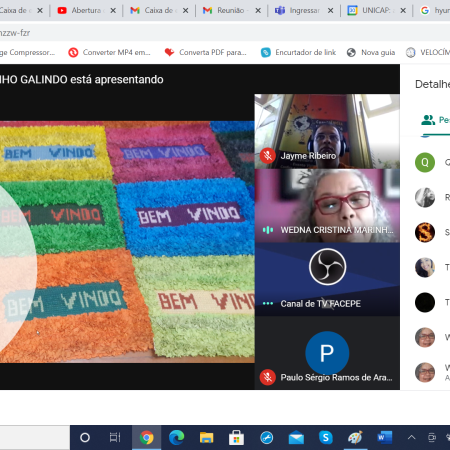Screen dimensions: 450x450
Task: Open Windows Cortana search circle
Action: coord(85,437)
